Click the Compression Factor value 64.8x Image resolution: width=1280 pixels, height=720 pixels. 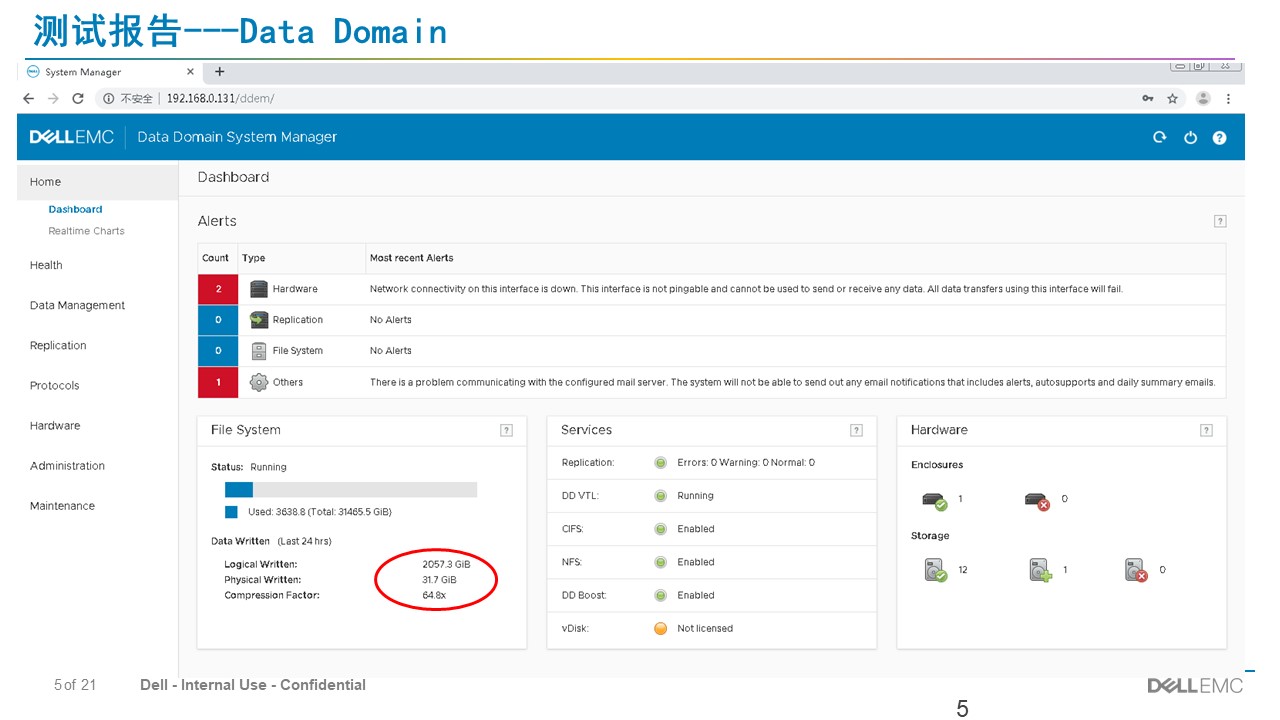coord(434,595)
